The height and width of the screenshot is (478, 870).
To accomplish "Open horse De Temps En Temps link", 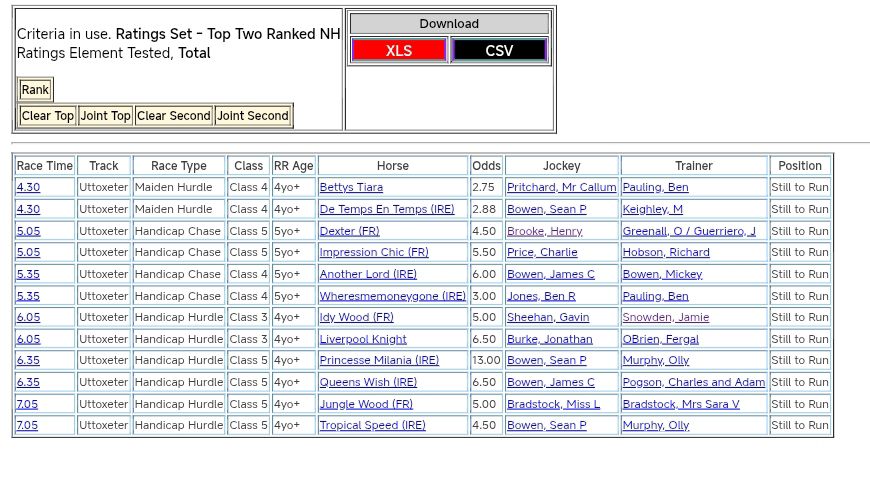I will pyautogui.click(x=386, y=210).
